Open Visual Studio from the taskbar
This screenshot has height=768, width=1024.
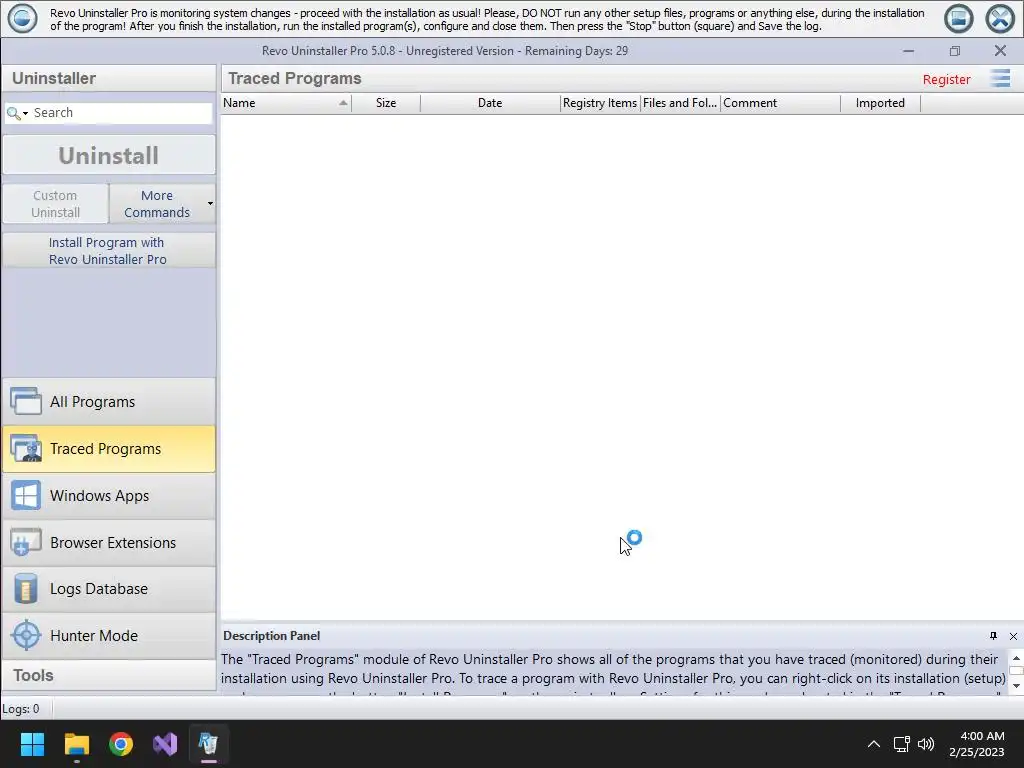(165, 744)
